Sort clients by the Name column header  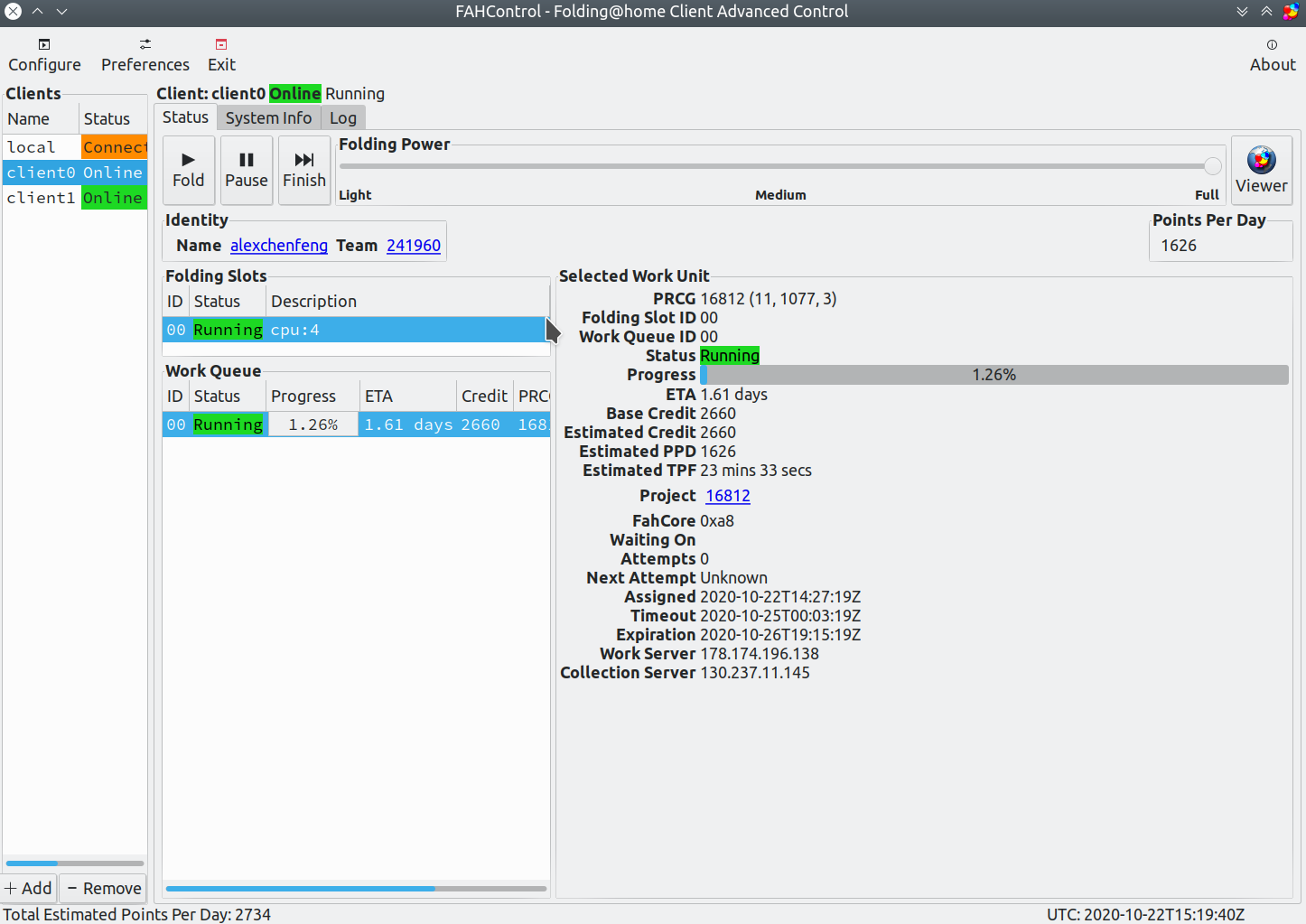(41, 118)
